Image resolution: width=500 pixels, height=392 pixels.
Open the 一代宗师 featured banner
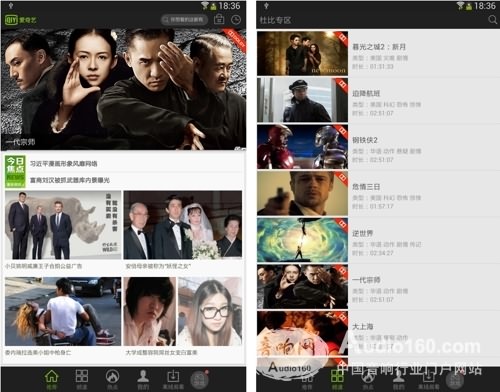[x=124, y=89]
